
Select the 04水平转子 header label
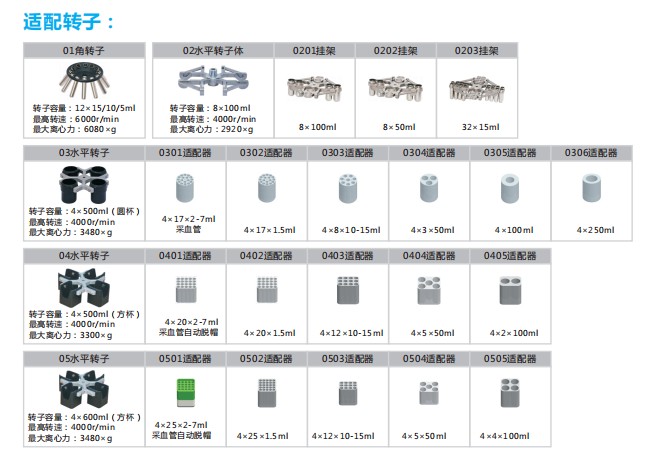coord(85,255)
